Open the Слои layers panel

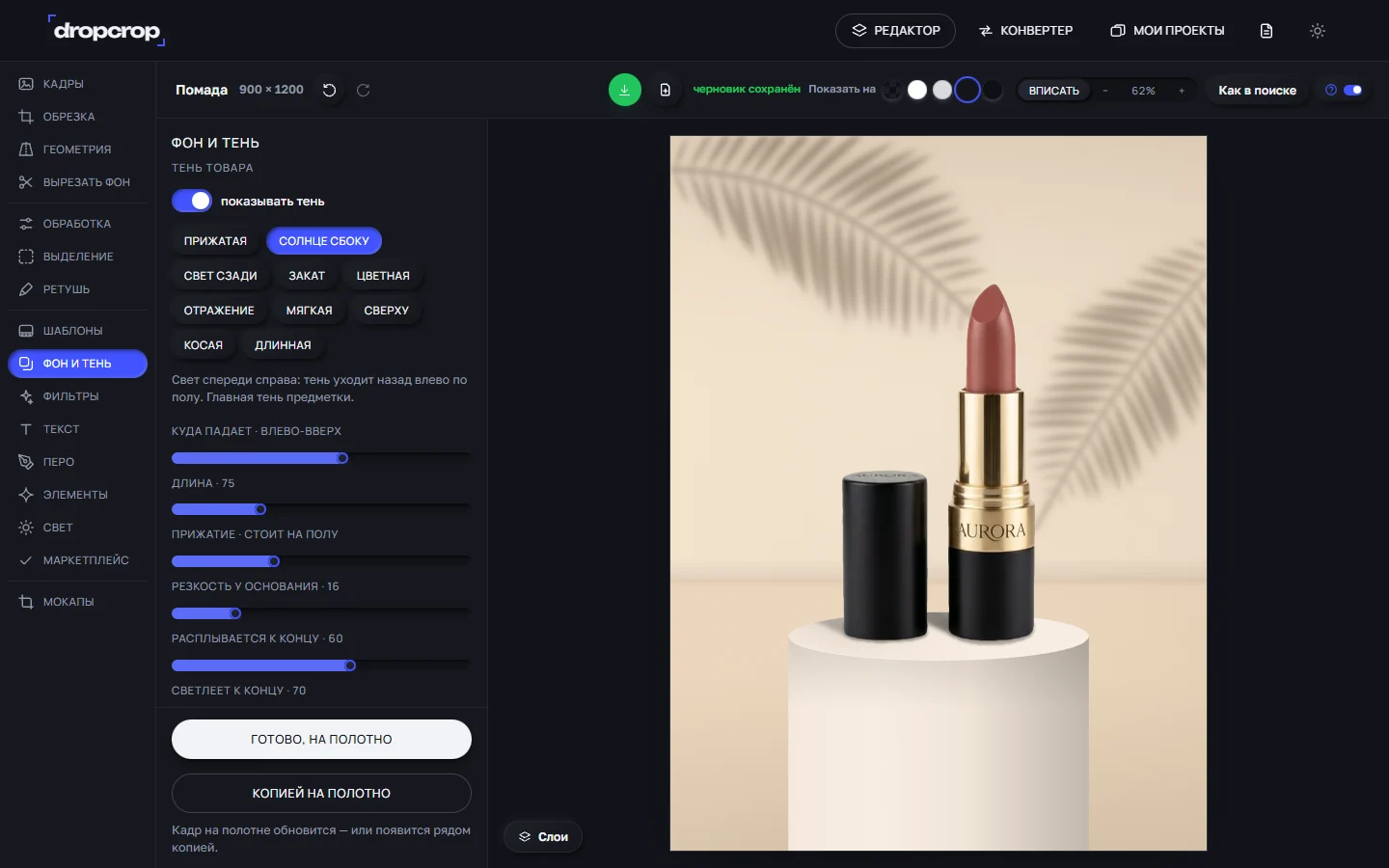coord(543,837)
